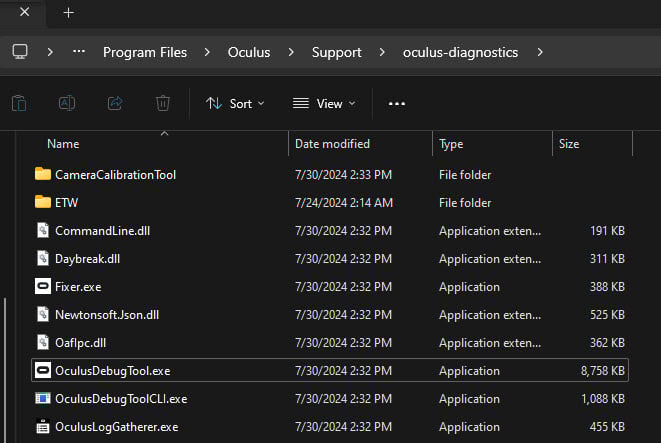Select the OafIpc.dll file name
Screen dimensions: 661x443
[x=81, y=343]
